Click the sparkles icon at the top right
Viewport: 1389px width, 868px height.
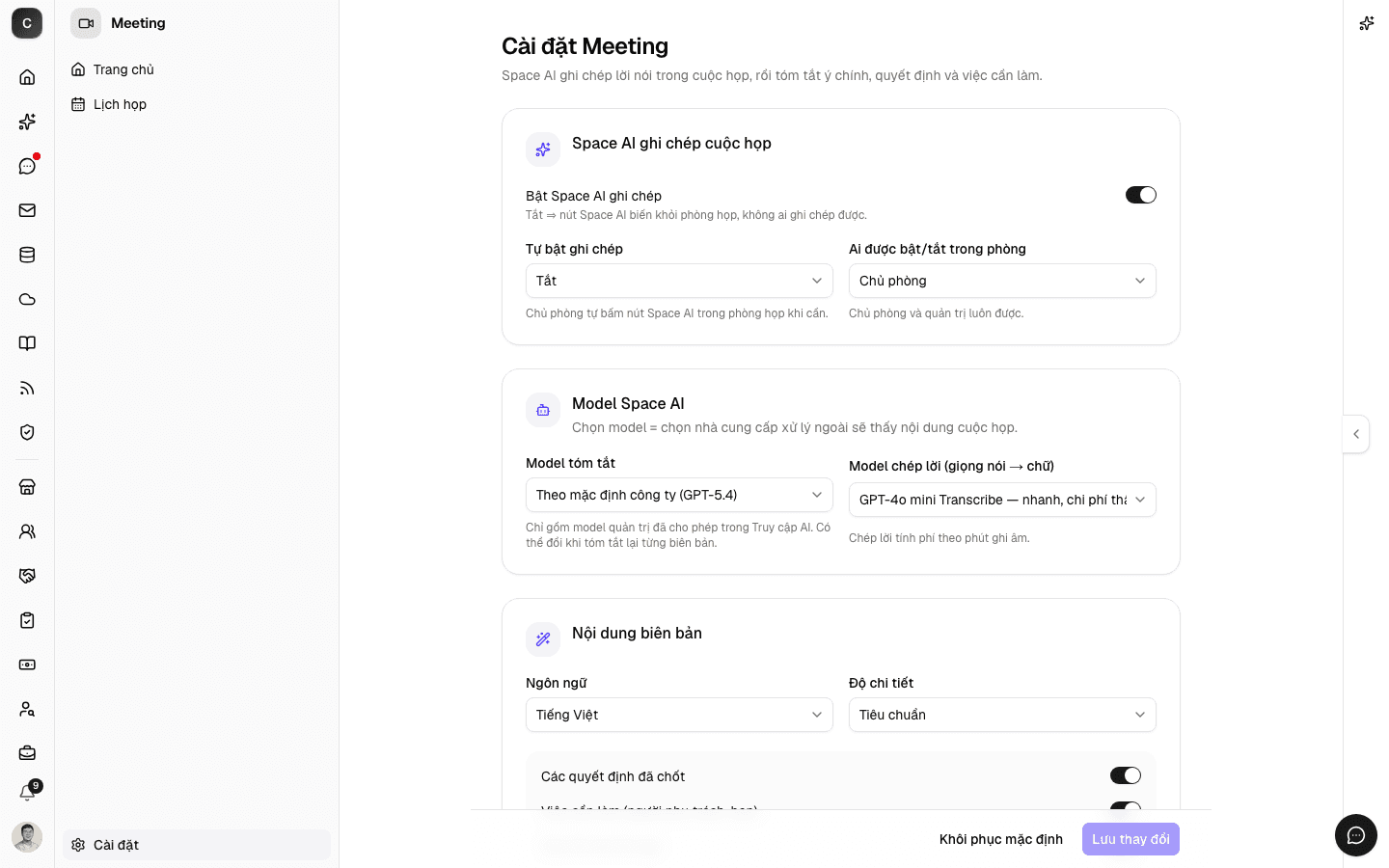(1366, 23)
